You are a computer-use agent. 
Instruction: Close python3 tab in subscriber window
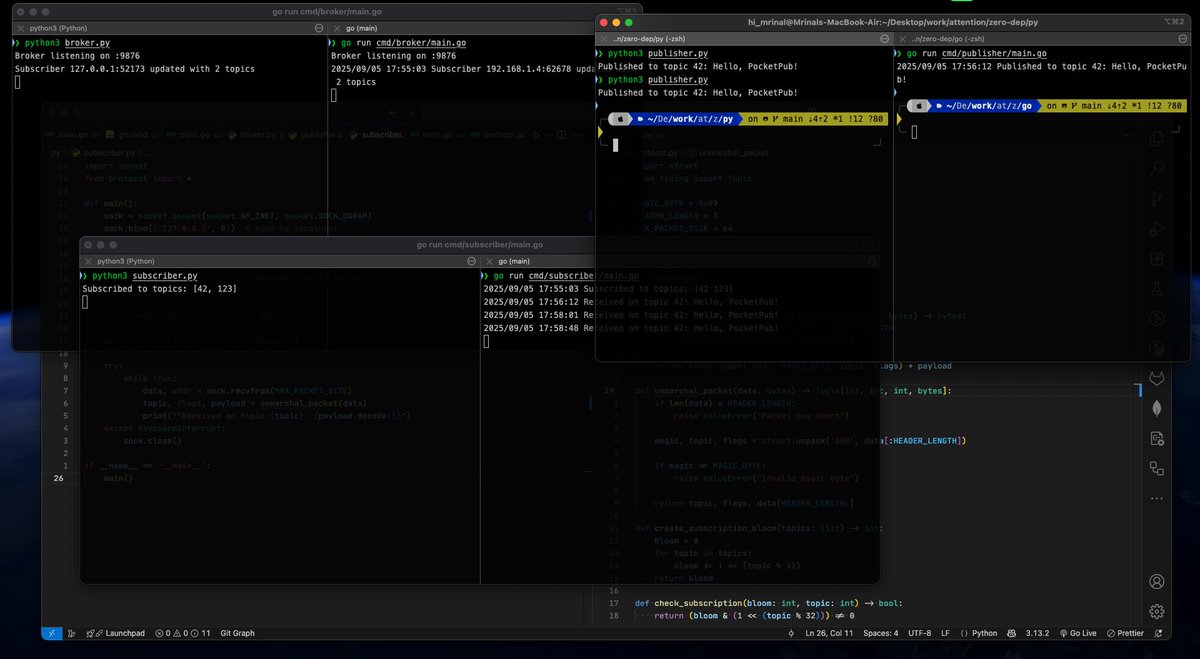pos(87,260)
